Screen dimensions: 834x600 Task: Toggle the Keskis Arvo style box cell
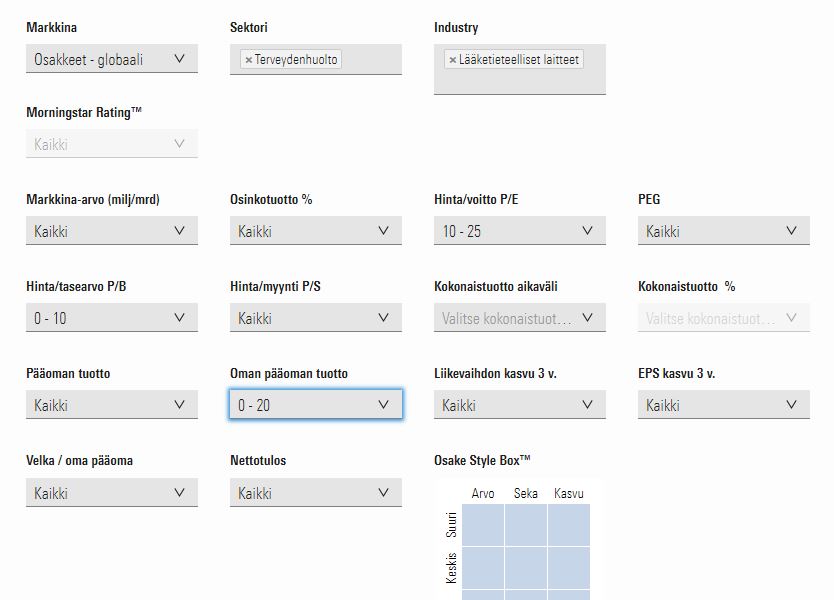483,568
